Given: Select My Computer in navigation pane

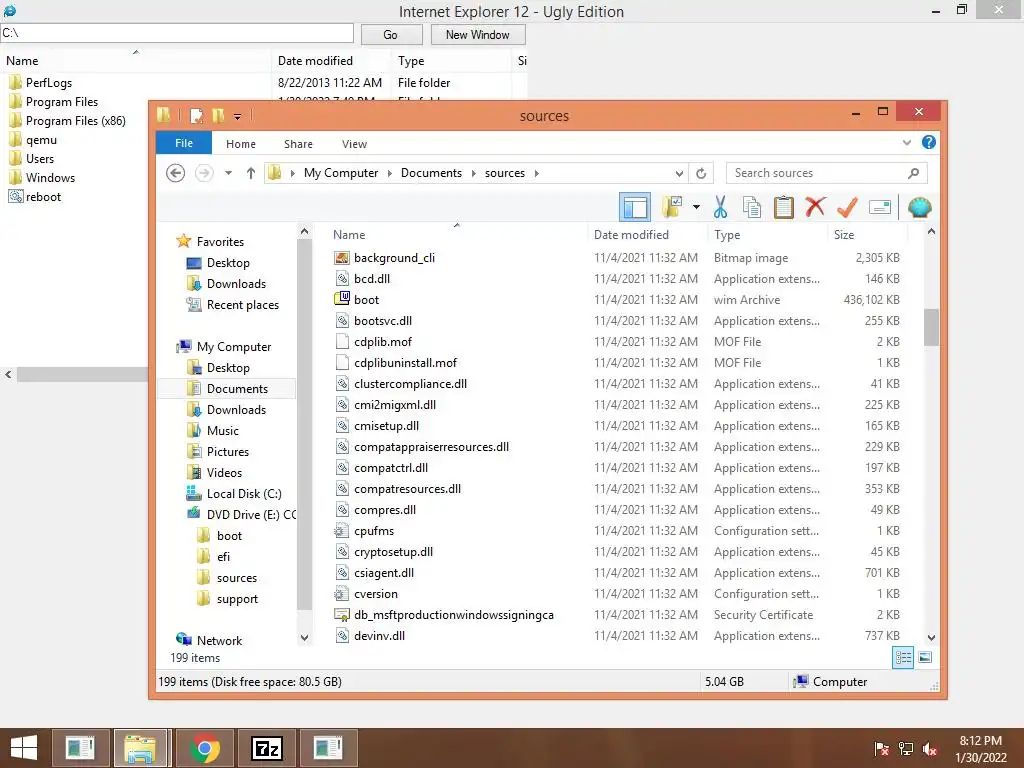Looking at the screenshot, I should tap(234, 347).
